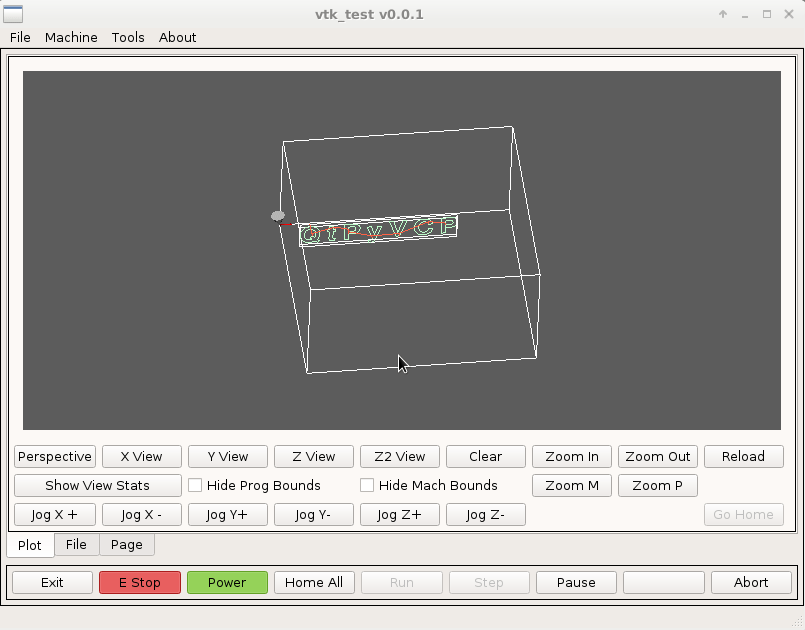Enable Hide Prog Bounds checkbox

pos(195,485)
